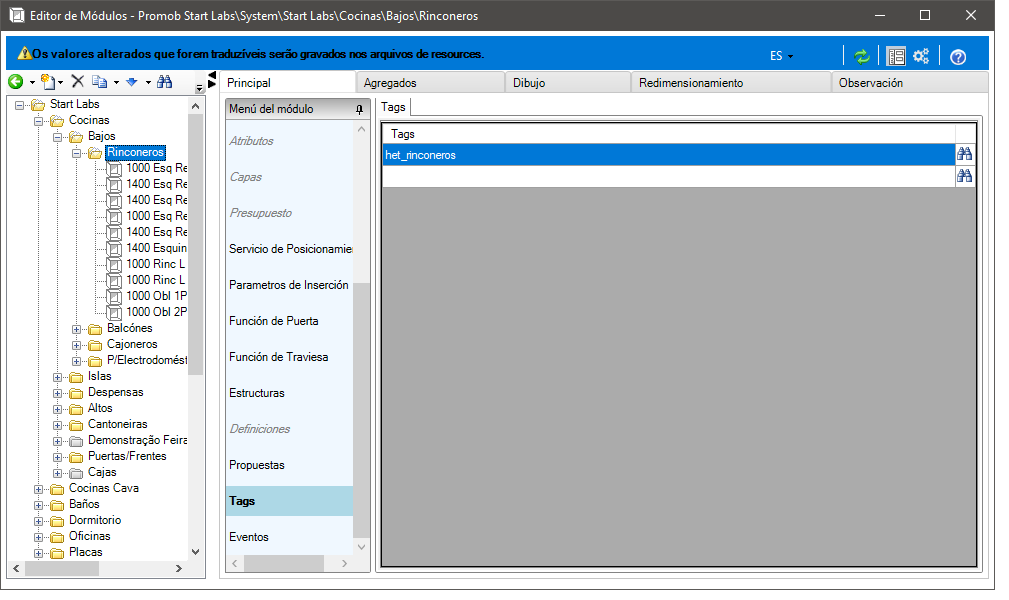This screenshot has width=1009, height=600.
Task: Click the yellow warning triangle icon
Action: (x=24, y=53)
